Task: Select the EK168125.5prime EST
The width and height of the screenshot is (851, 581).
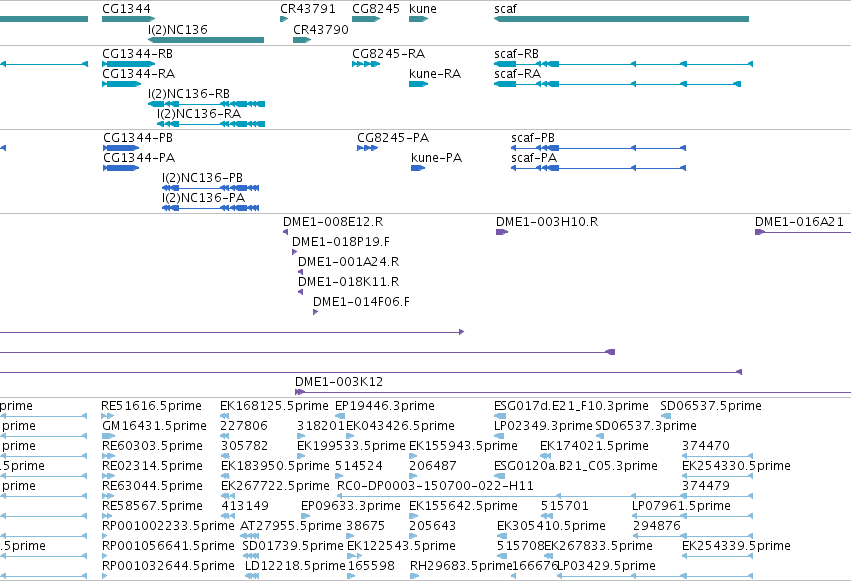Action: point(225,416)
